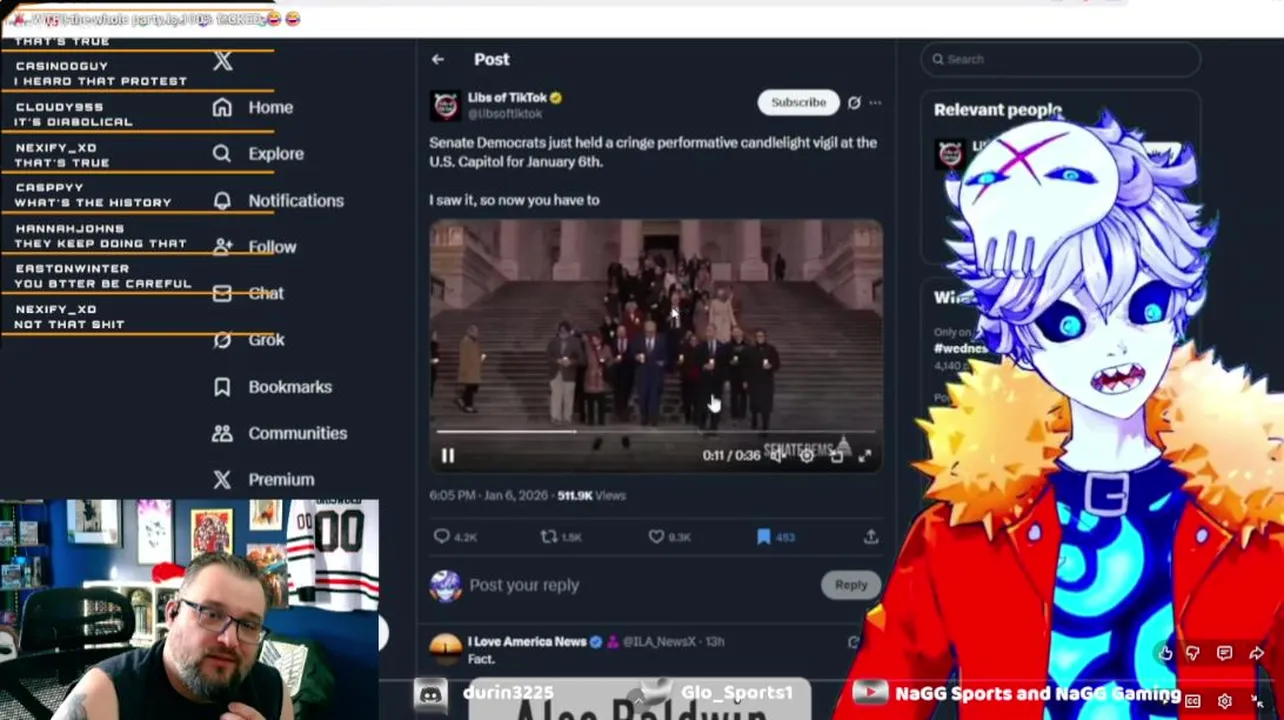Click the X logo in the sidebar
The width and height of the screenshot is (1284, 720).
click(x=223, y=61)
